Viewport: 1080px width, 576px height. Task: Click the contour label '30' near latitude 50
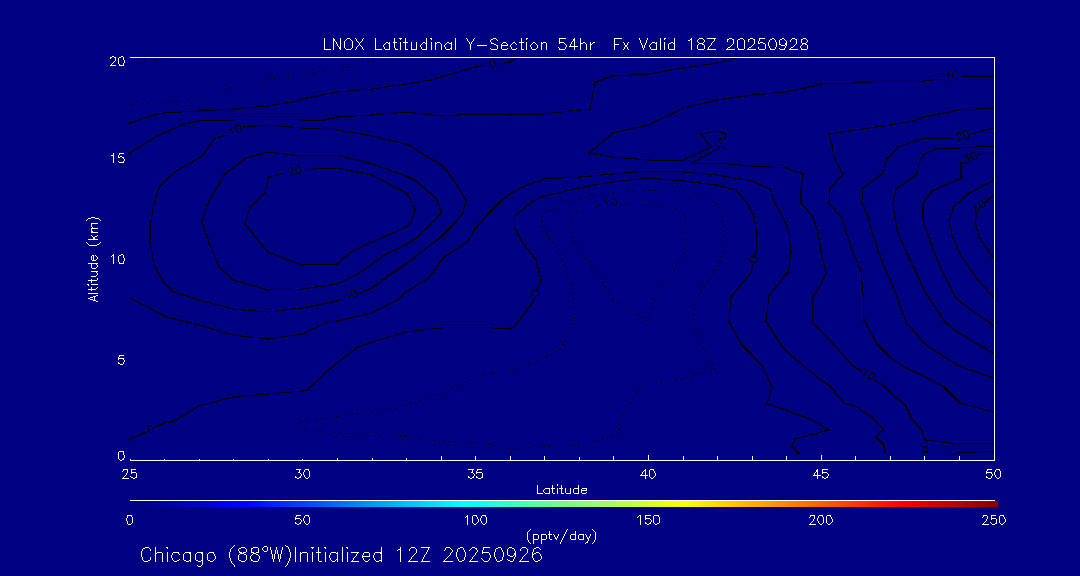pyautogui.click(x=971, y=158)
